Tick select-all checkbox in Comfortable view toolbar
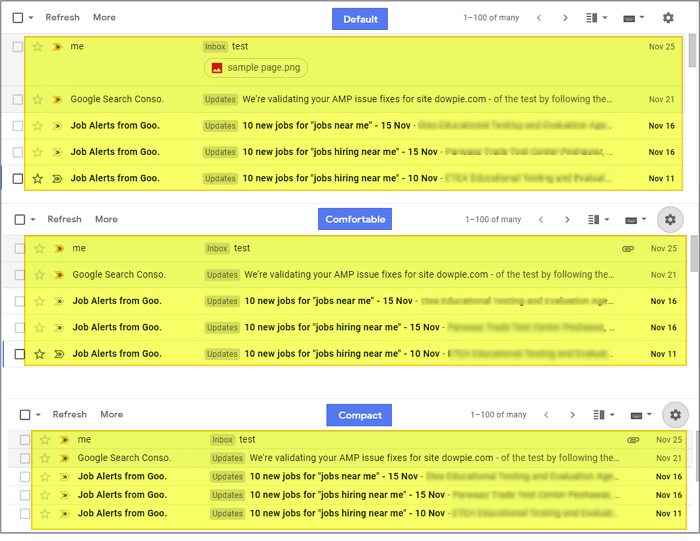Image resolution: width=700 pixels, height=541 pixels. (20, 220)
